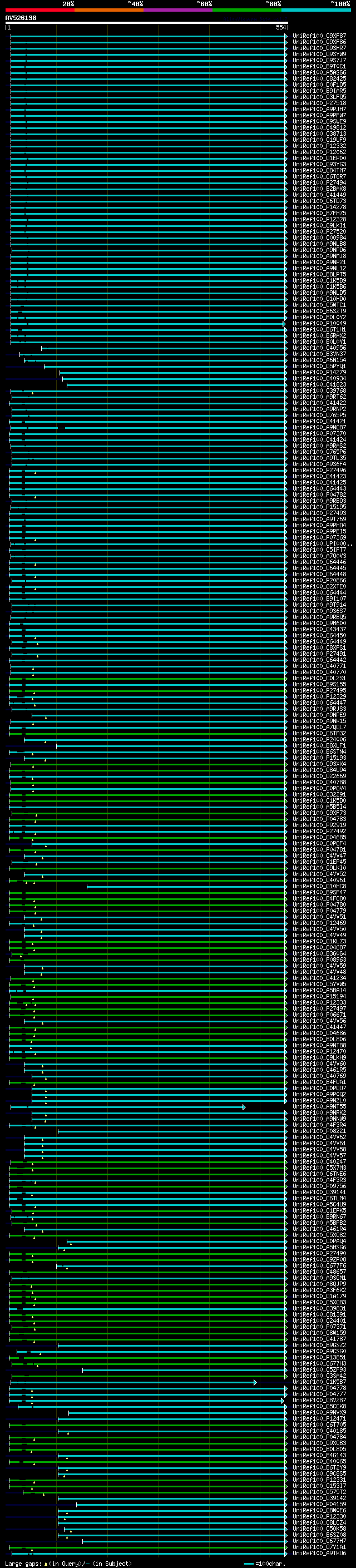Viewport: 356px width, 1568px height.
Task: Click the query end position 554
Action: (x=280, y=27)
